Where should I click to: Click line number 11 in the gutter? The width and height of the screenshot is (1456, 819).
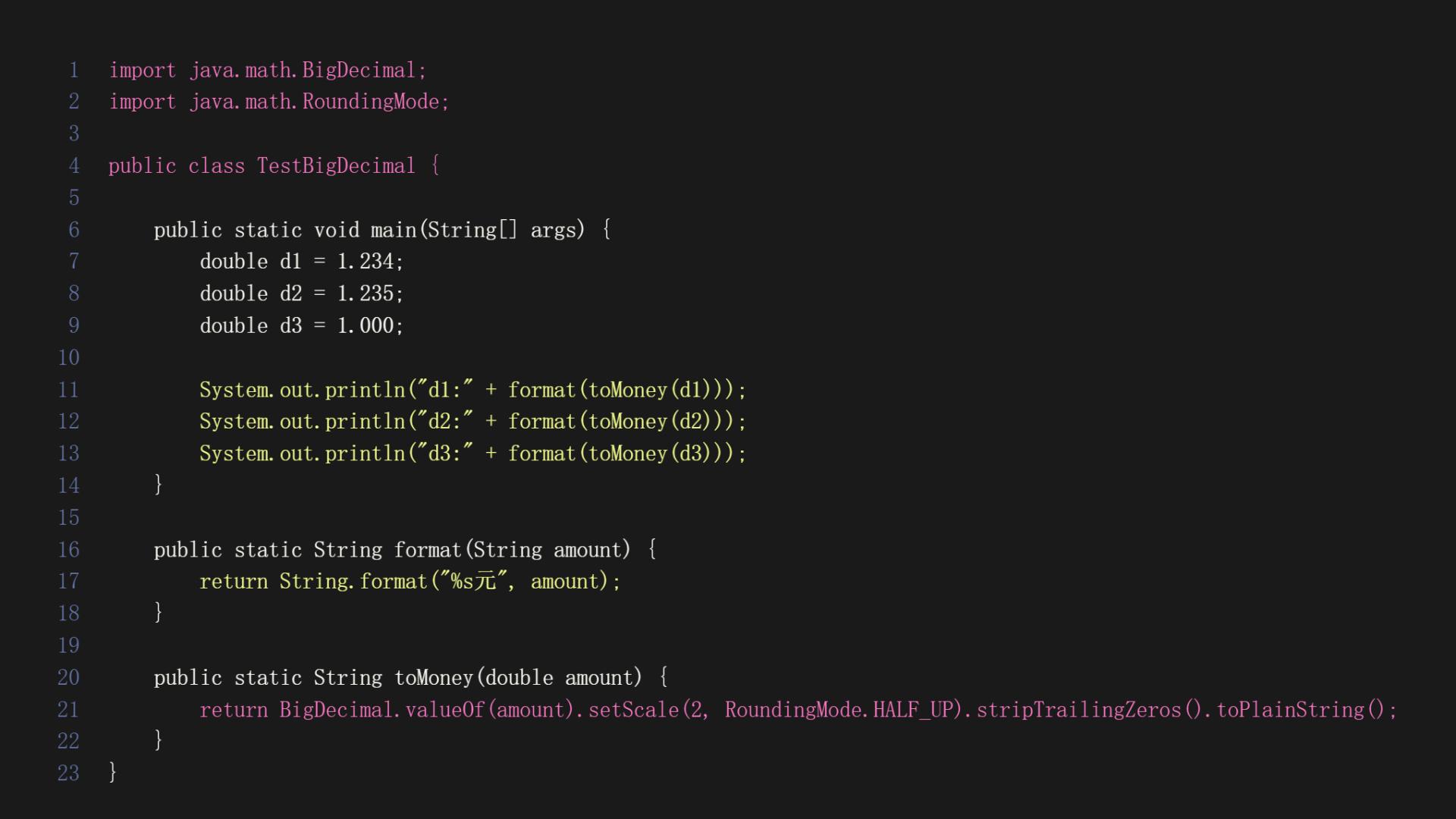pos(68,390)
